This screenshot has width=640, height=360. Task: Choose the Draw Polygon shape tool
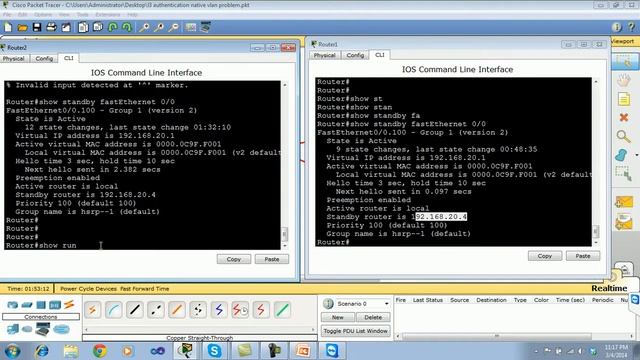pyautogui.click(x=622, y=155)
